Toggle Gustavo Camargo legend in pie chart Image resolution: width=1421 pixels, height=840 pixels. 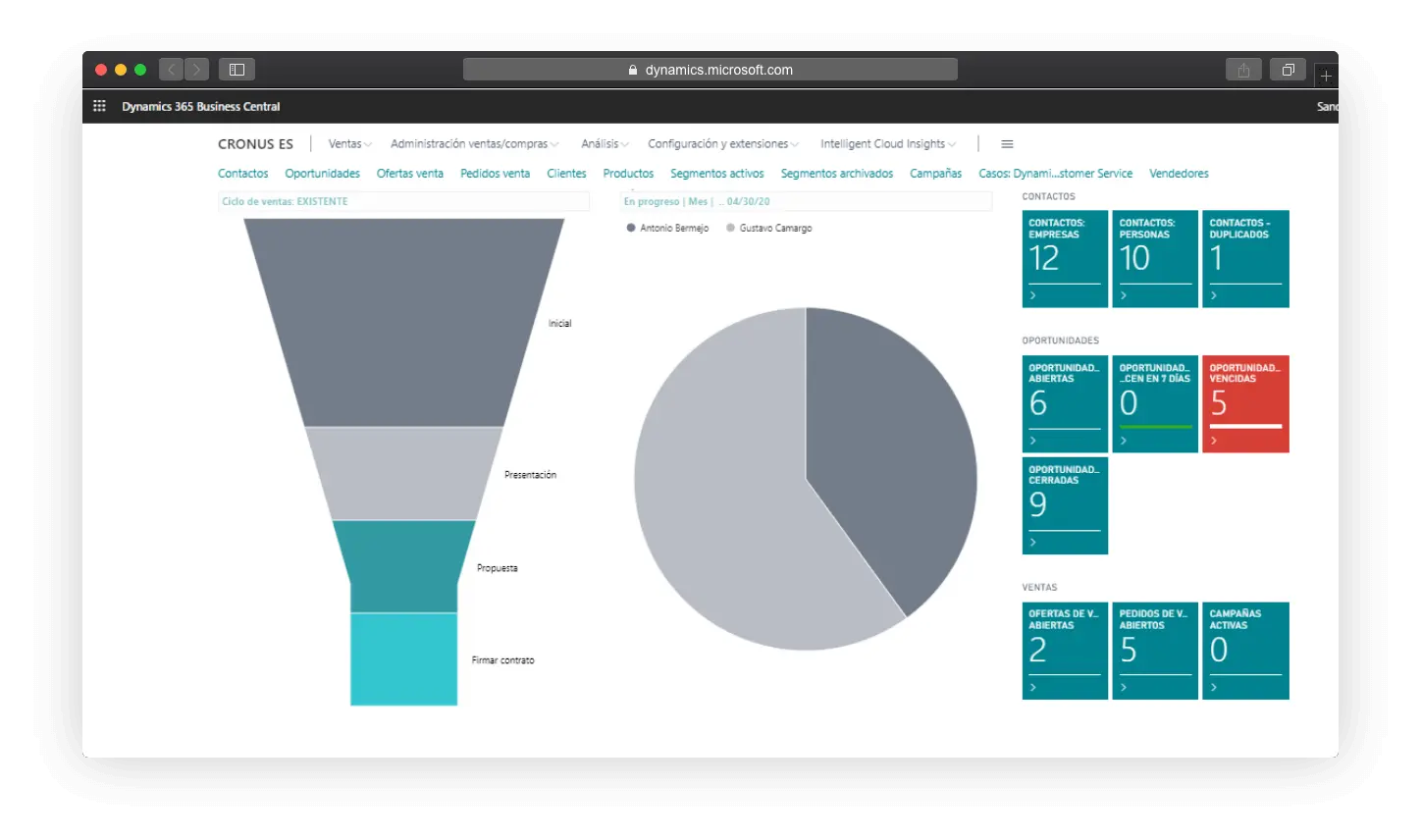[768, 228]
